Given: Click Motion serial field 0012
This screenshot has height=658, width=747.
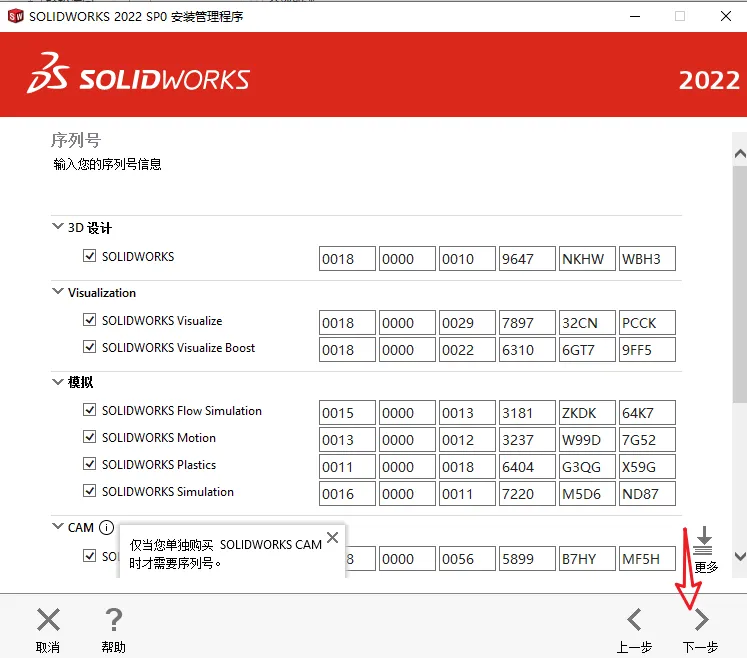Looking at the screenshot, I should [467, 440].
